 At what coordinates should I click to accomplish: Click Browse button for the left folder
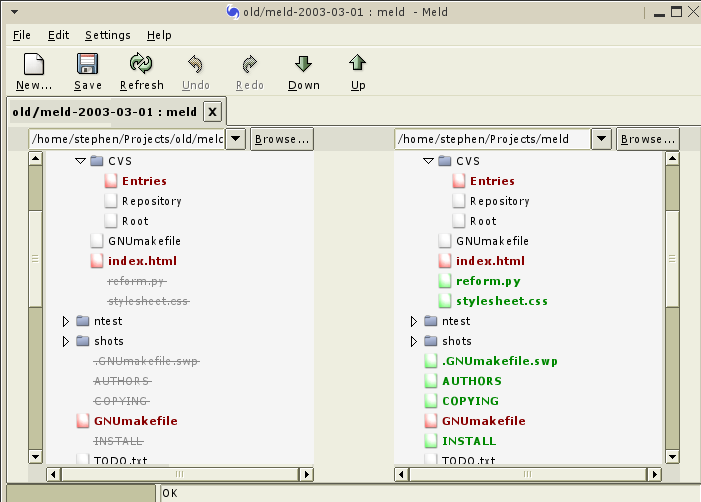pos(282,139)
